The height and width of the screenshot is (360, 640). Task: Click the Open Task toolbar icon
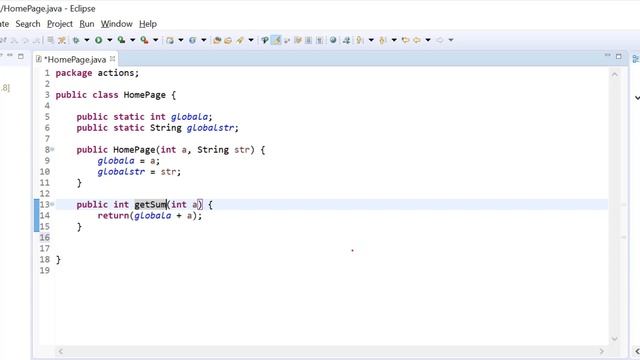pyautogui.click(x=228, y=40)
